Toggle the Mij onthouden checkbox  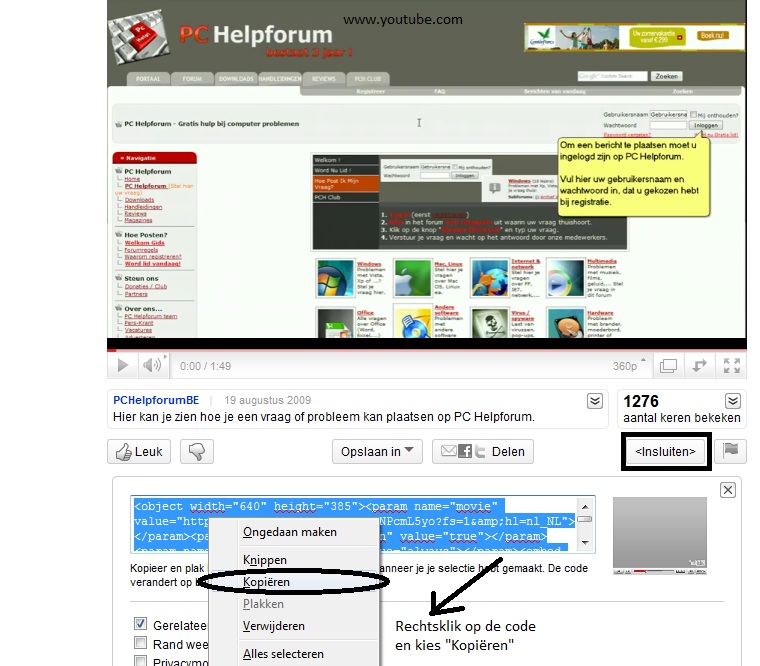pyautogui.click(x=694, y=114)
